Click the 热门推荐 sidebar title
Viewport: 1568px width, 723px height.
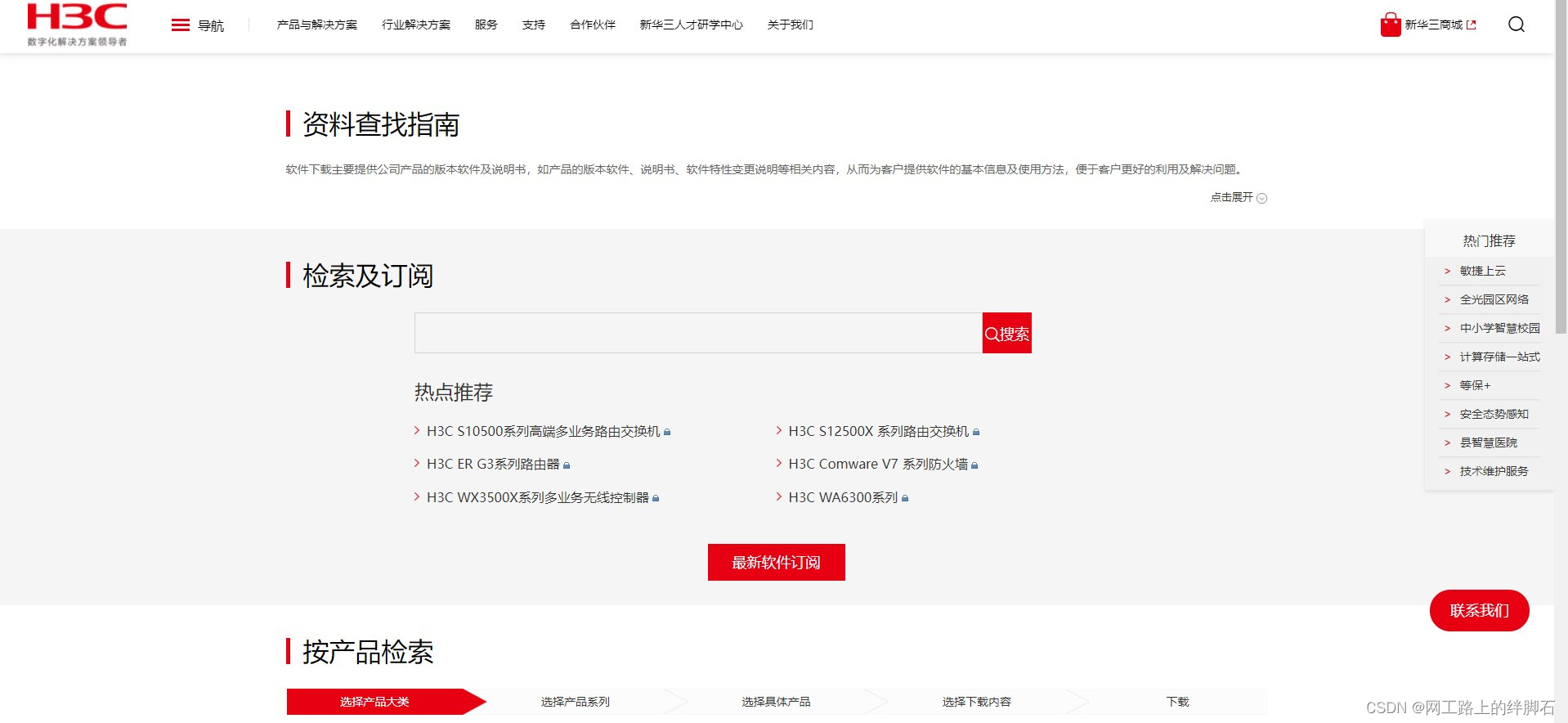pos(1489,240)
